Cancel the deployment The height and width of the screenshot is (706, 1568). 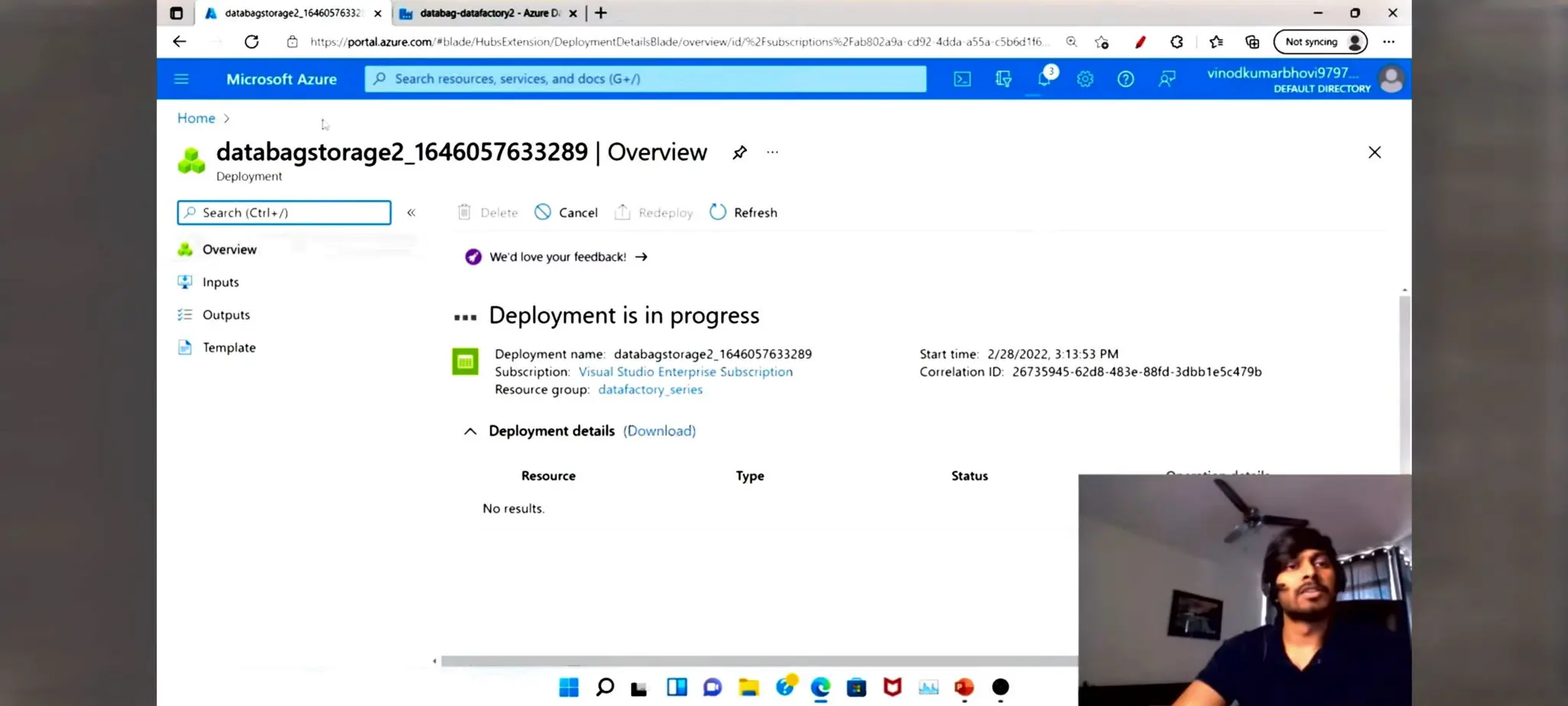(566, 212)
